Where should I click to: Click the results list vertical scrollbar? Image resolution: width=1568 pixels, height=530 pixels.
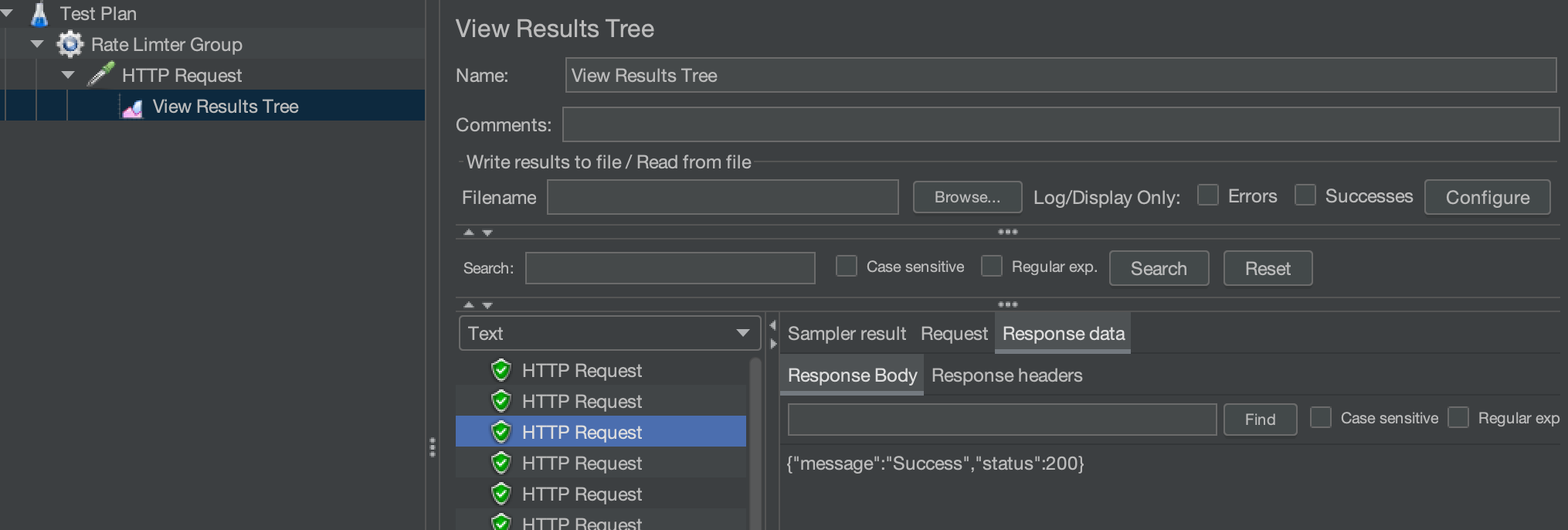pos(755,443)
